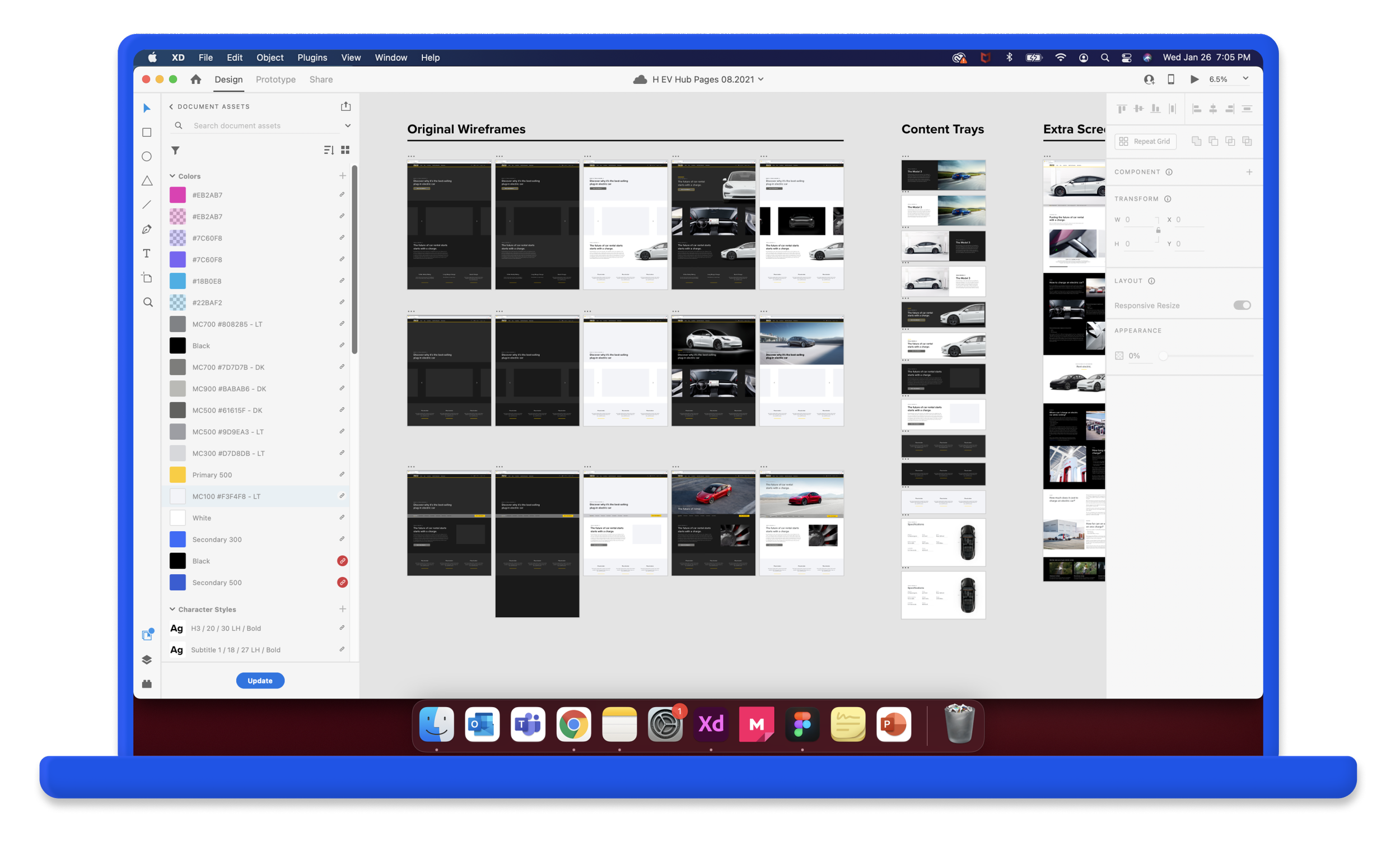Open the Layers panel icon
Screen dimensions: 1400x847
147,659
